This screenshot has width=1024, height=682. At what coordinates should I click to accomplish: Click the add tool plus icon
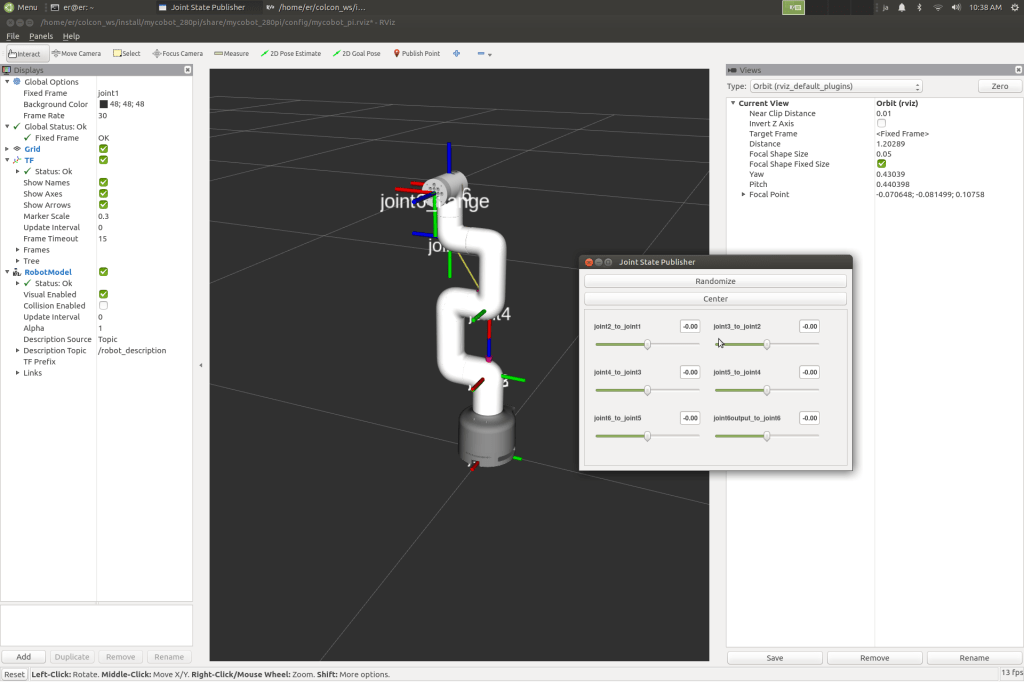[457, 54]
